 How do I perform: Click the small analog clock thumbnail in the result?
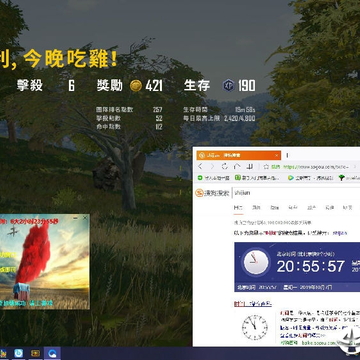coord(255,327)
